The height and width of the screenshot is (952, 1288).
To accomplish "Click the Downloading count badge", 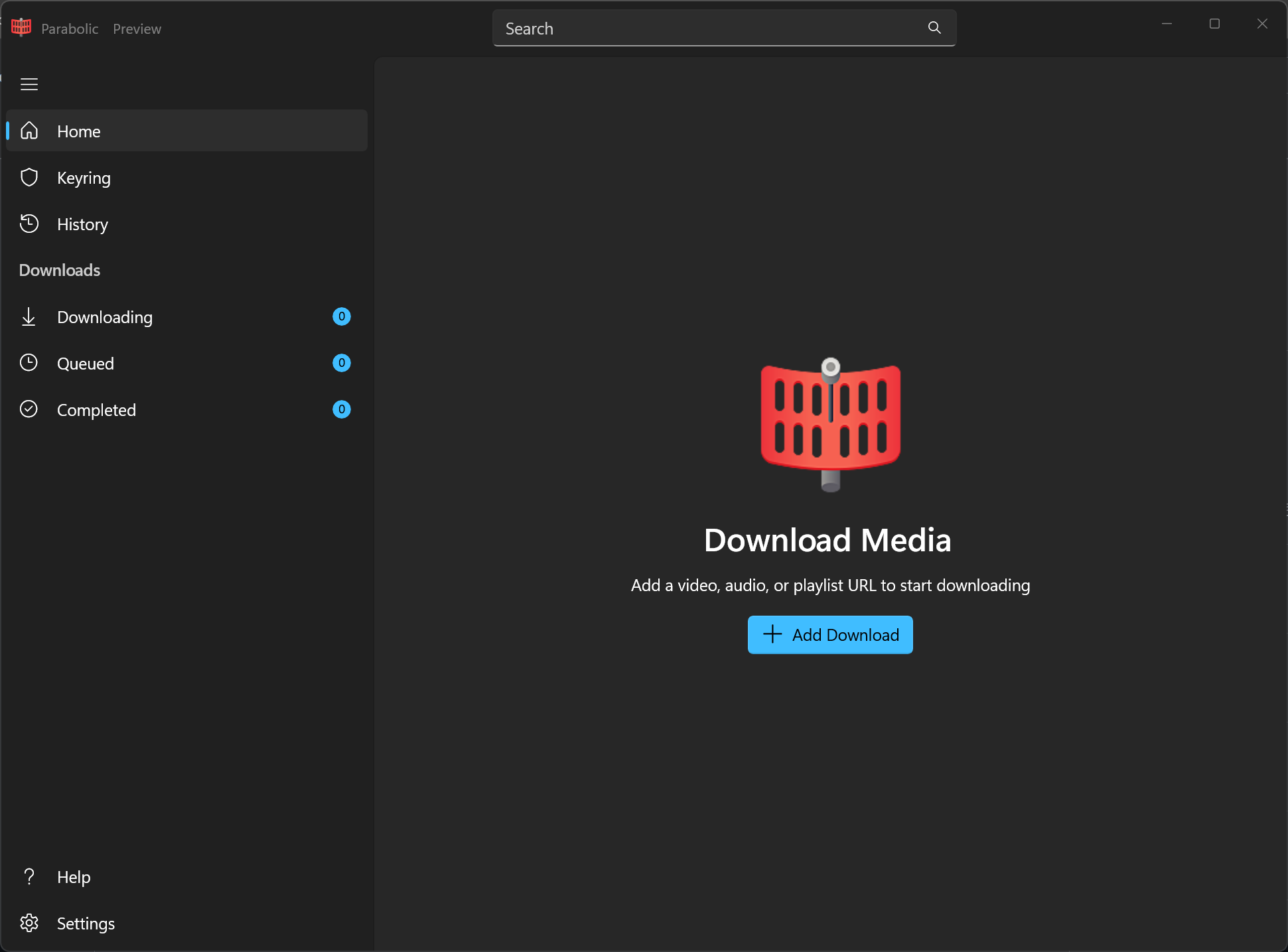I will pyautogui.click(x=342, y=316).
